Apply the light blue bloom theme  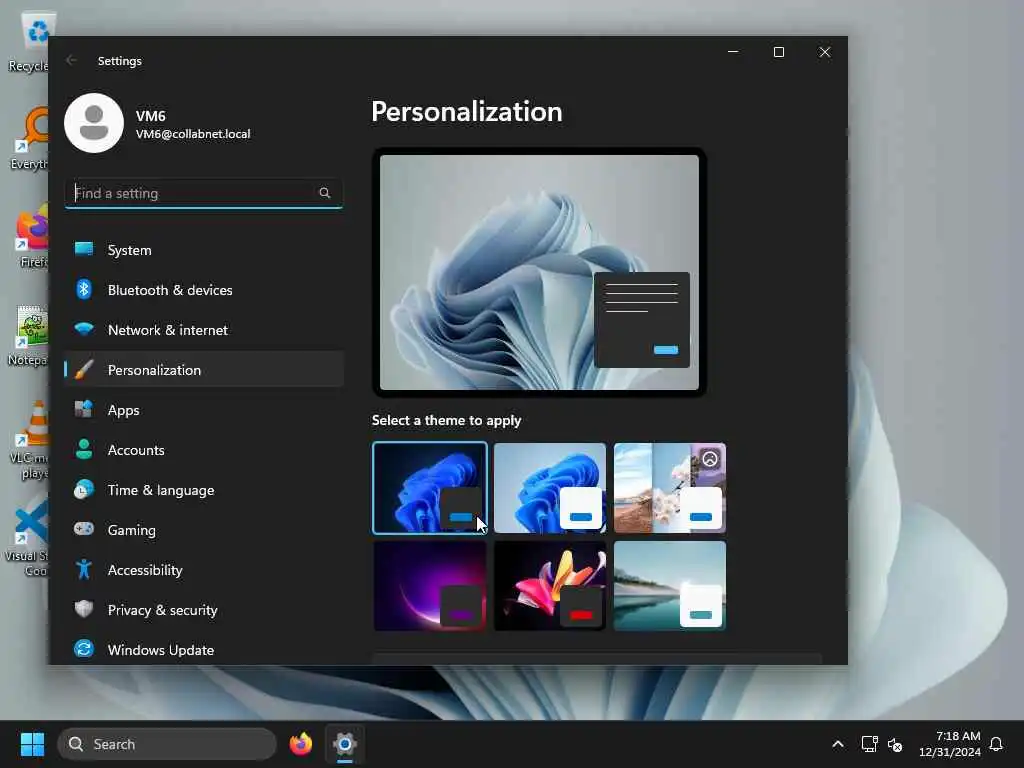click(x=550, y=488)
